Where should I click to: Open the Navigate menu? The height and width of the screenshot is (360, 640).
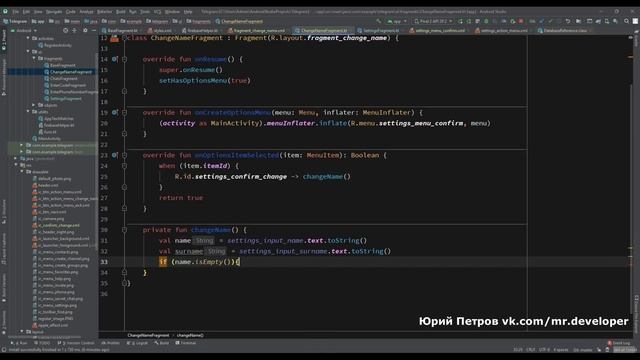click(x=54, y=11)
